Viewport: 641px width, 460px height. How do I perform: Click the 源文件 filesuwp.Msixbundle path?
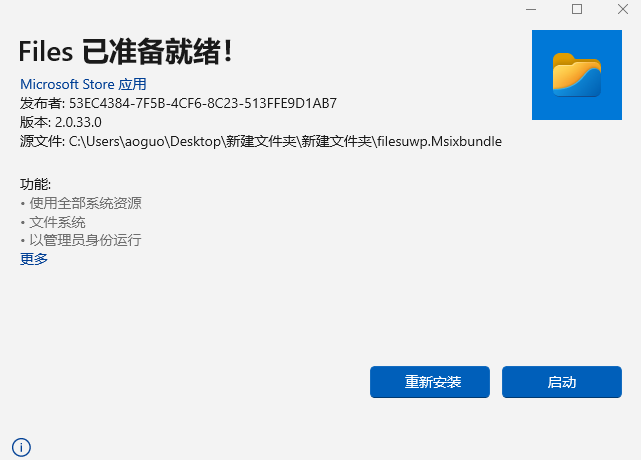(x=261, y=141)
